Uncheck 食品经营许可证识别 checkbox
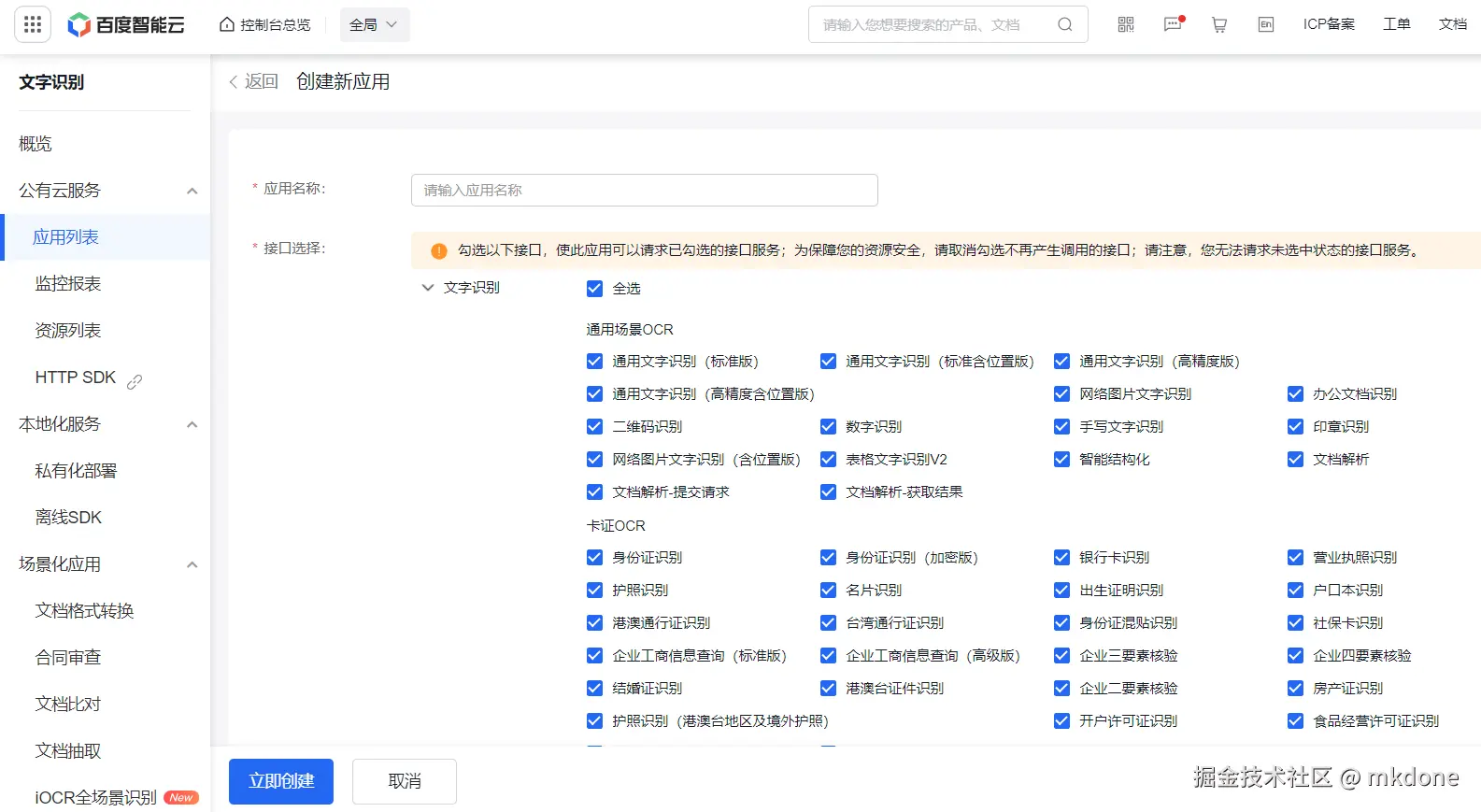This screenshot has height=812, width=1481. tap(1295, 721)
